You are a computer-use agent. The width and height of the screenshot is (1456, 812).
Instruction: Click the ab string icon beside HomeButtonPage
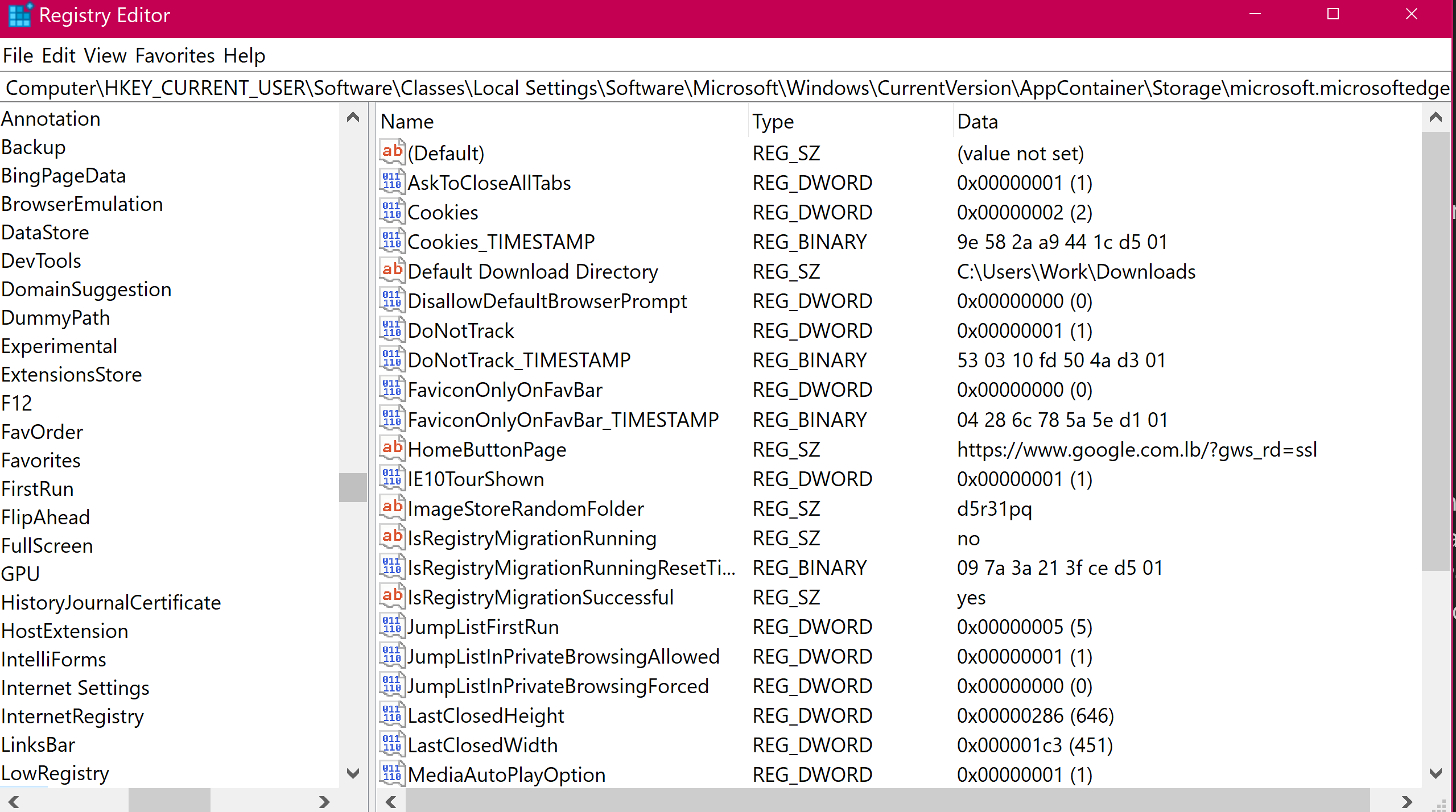click(391, 449)
